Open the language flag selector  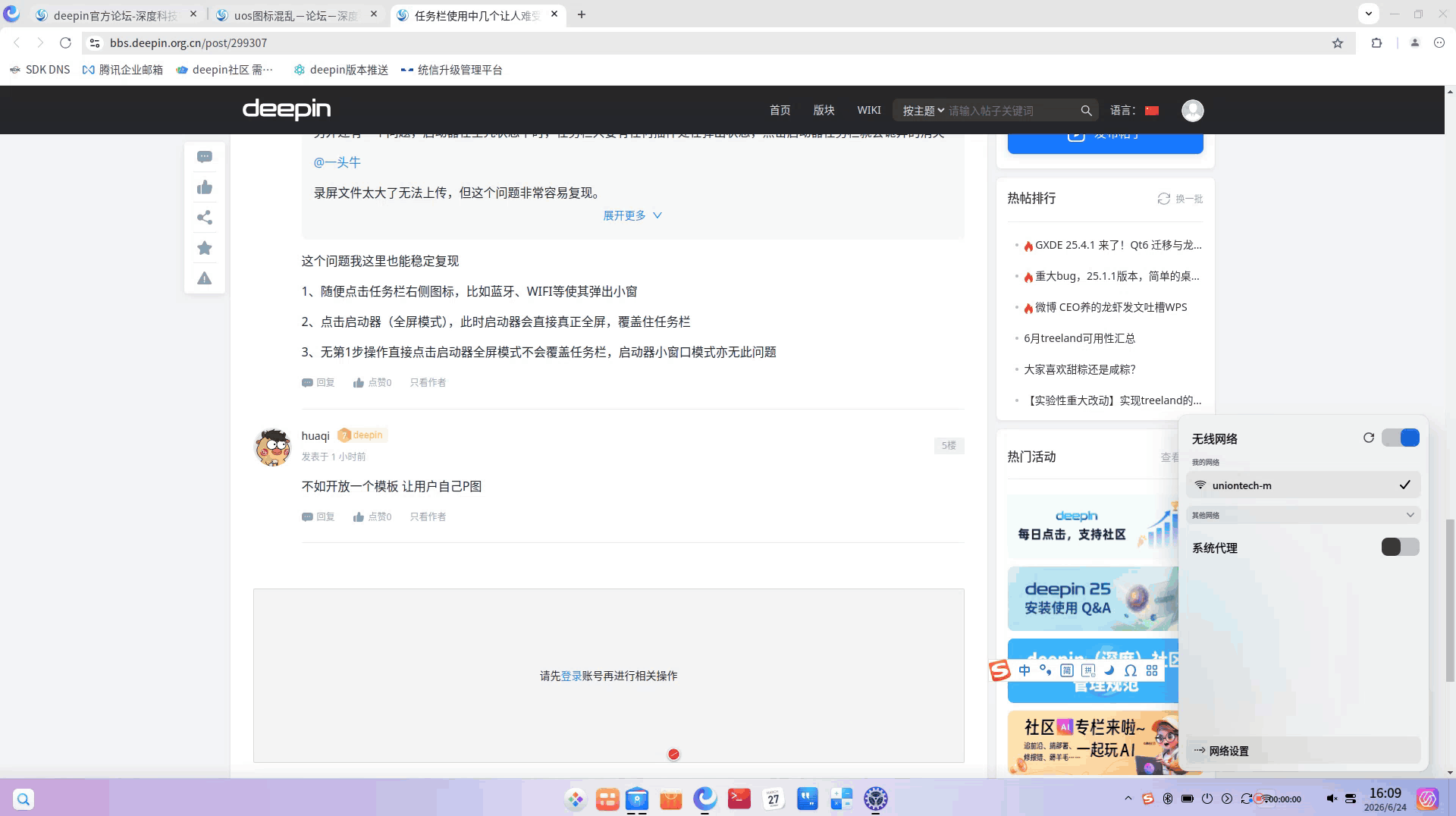(x=1152, y=111)
